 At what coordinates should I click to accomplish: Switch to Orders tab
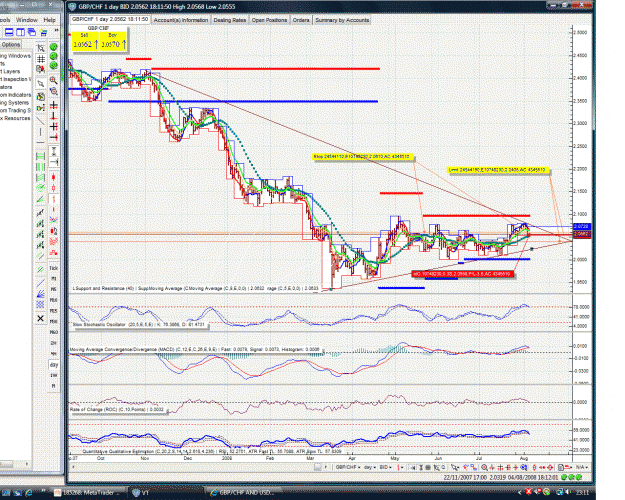tap(301, 20)
